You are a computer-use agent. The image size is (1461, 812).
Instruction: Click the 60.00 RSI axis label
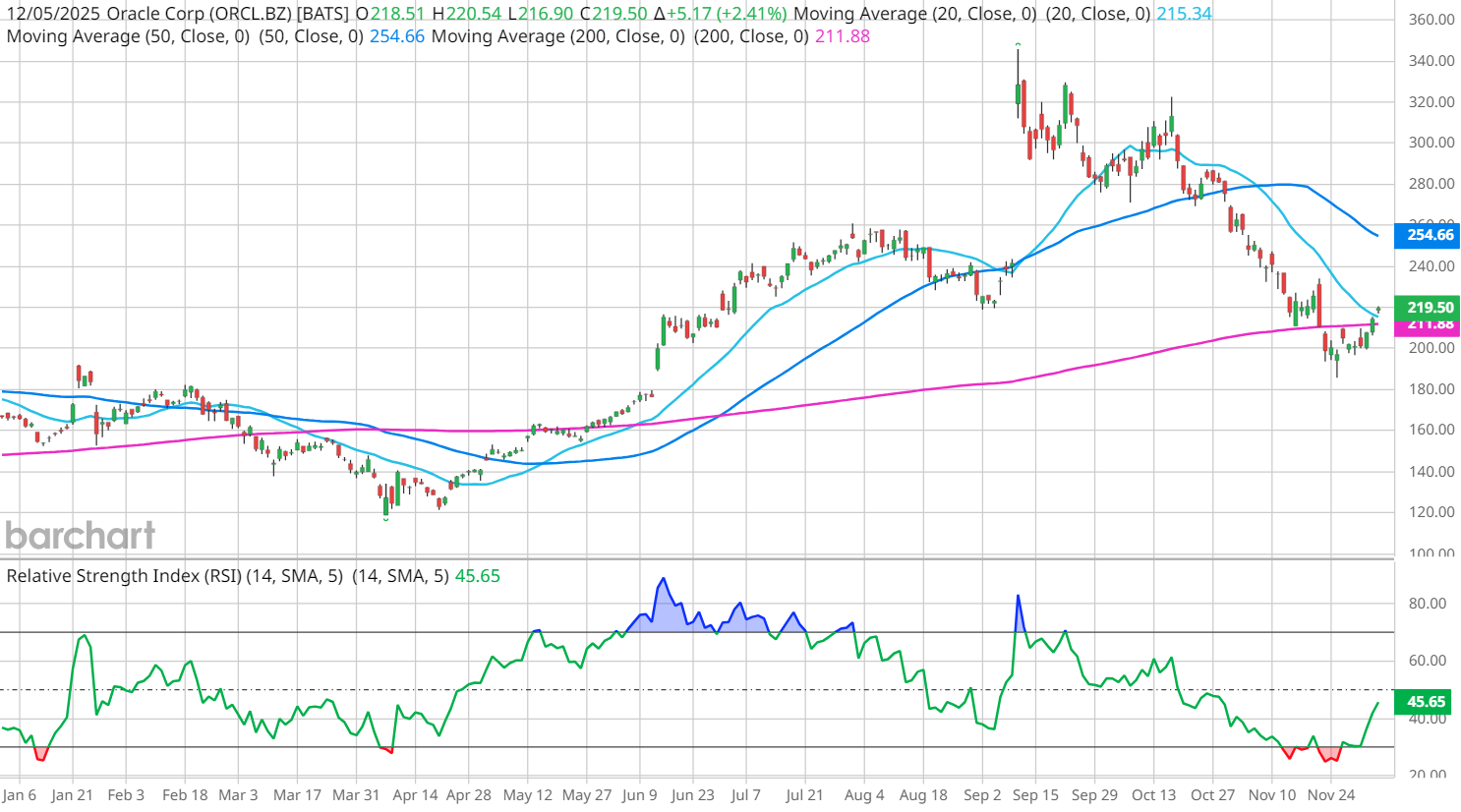coord(1427,661)
